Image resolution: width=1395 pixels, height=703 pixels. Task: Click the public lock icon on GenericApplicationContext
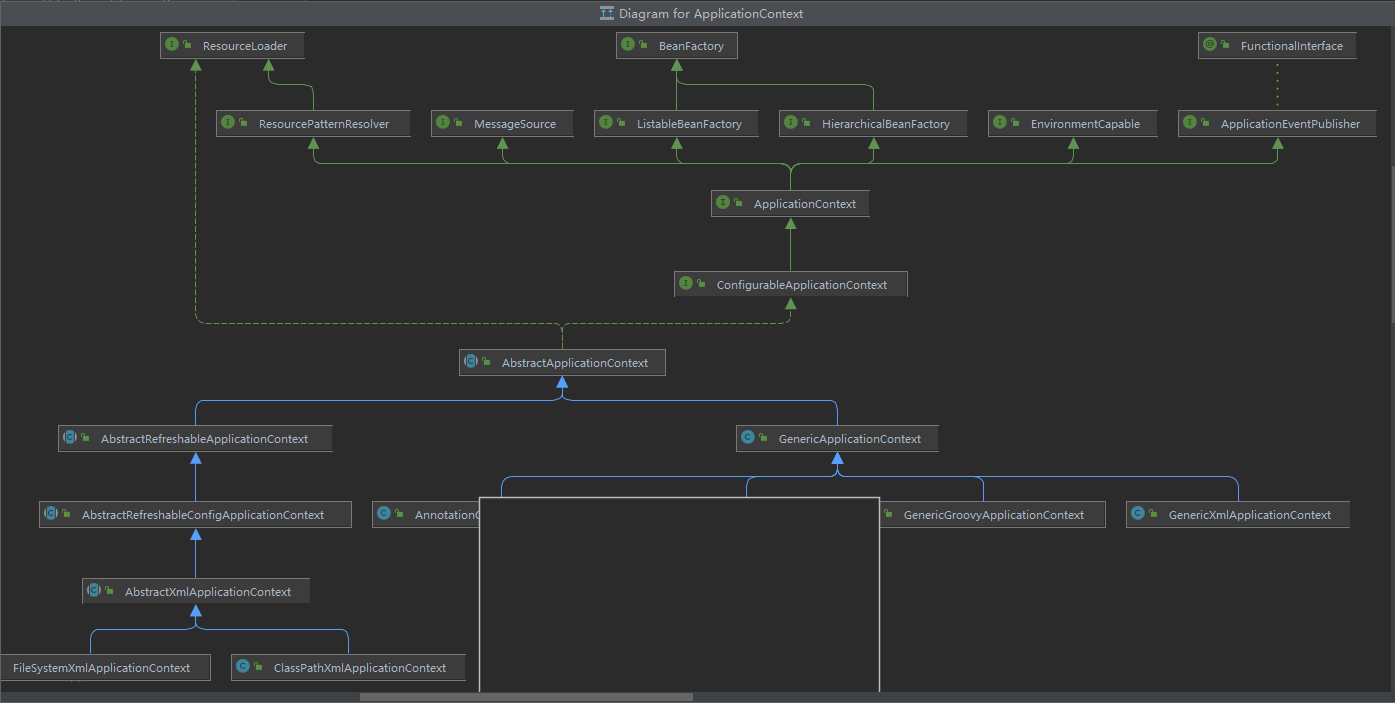pos(764,439)
